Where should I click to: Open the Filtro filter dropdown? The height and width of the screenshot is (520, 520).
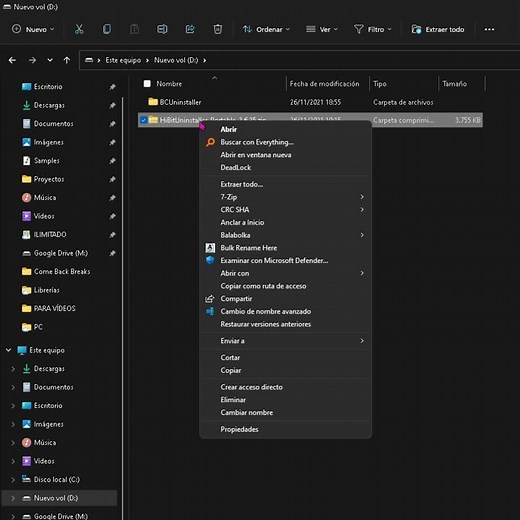click(372, 29)
